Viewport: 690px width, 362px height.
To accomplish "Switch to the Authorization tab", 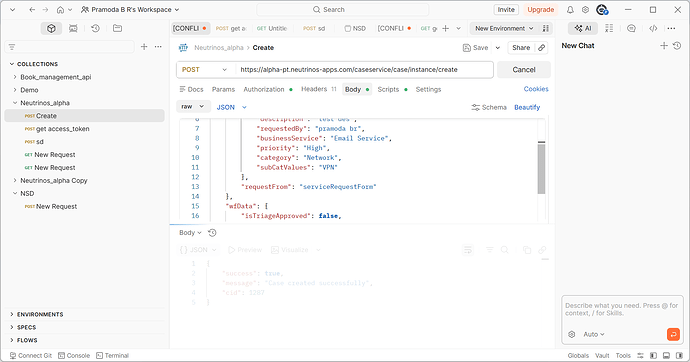I will (268, 89).
